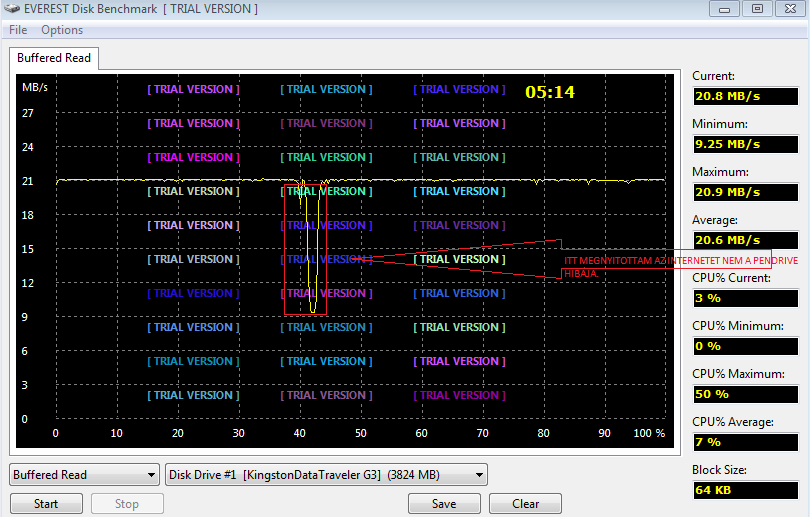
Task: Click the Save button
Action: (x=444, y=504)
